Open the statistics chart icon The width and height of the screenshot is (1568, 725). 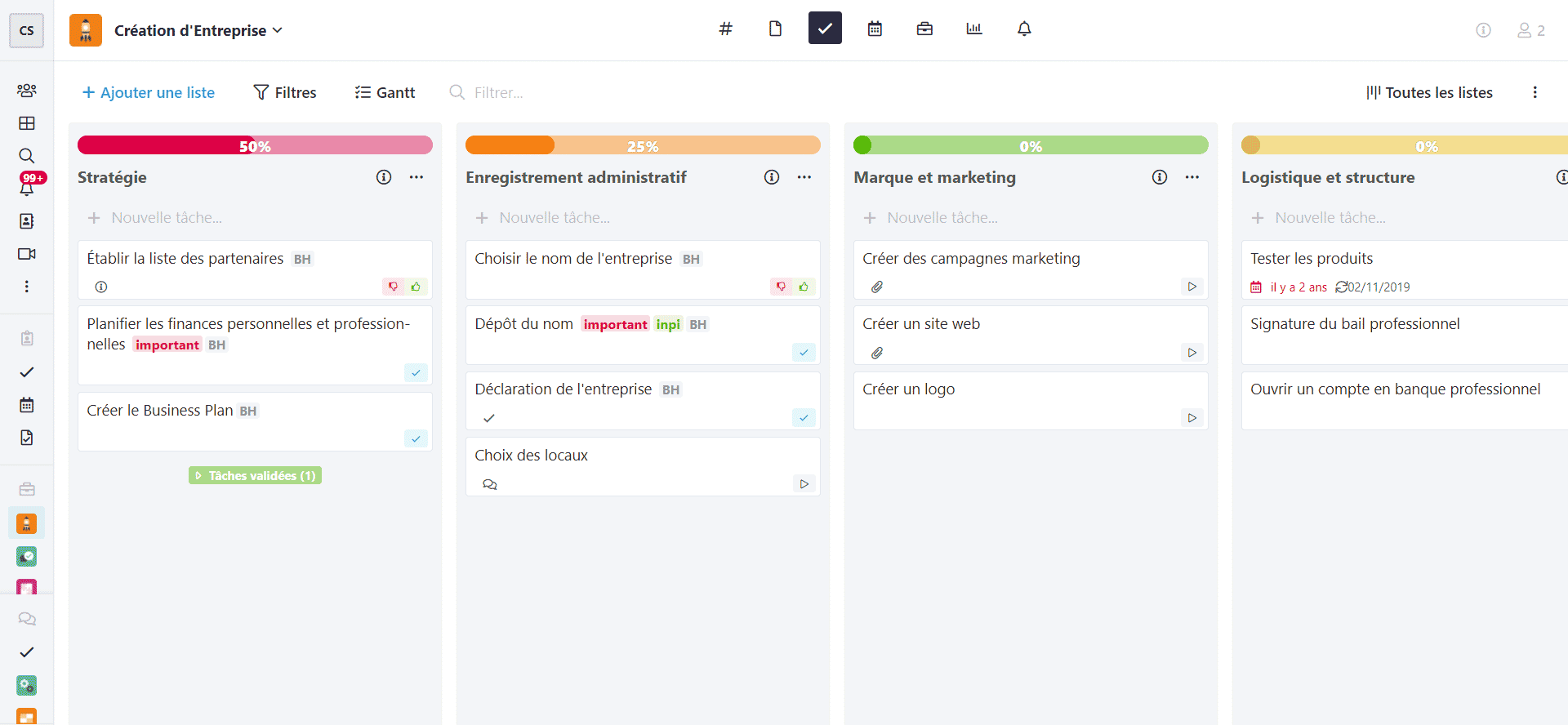click(974, 29)
